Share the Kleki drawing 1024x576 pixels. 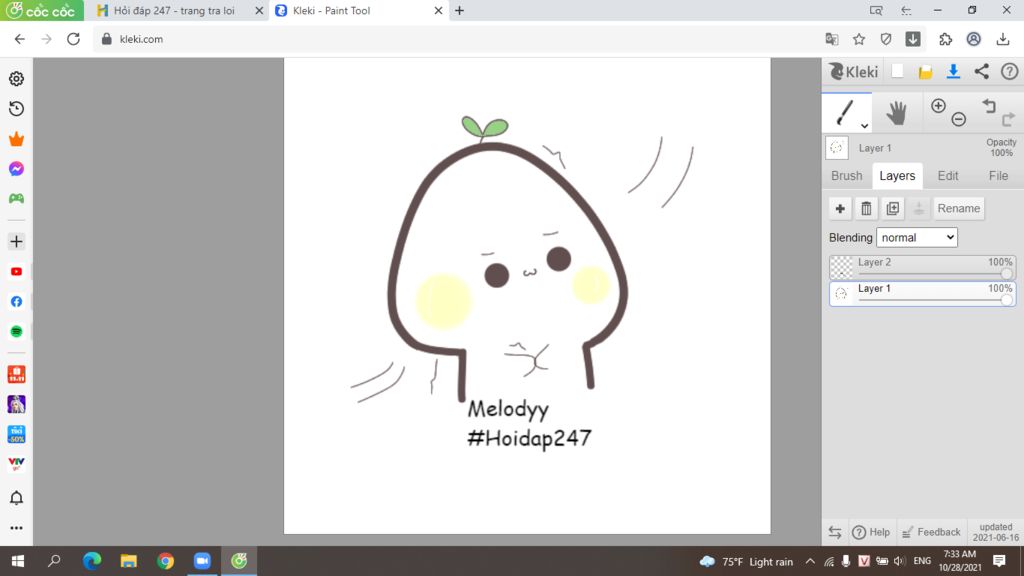tap(982, 72)
